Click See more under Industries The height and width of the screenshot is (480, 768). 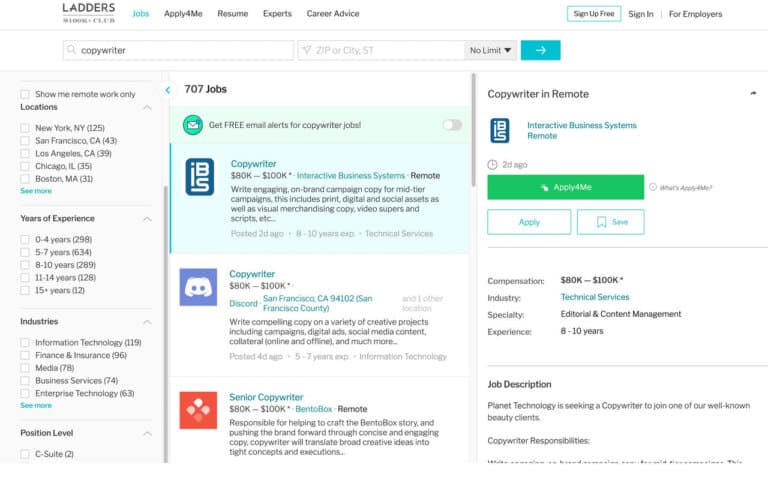[36, 405]
